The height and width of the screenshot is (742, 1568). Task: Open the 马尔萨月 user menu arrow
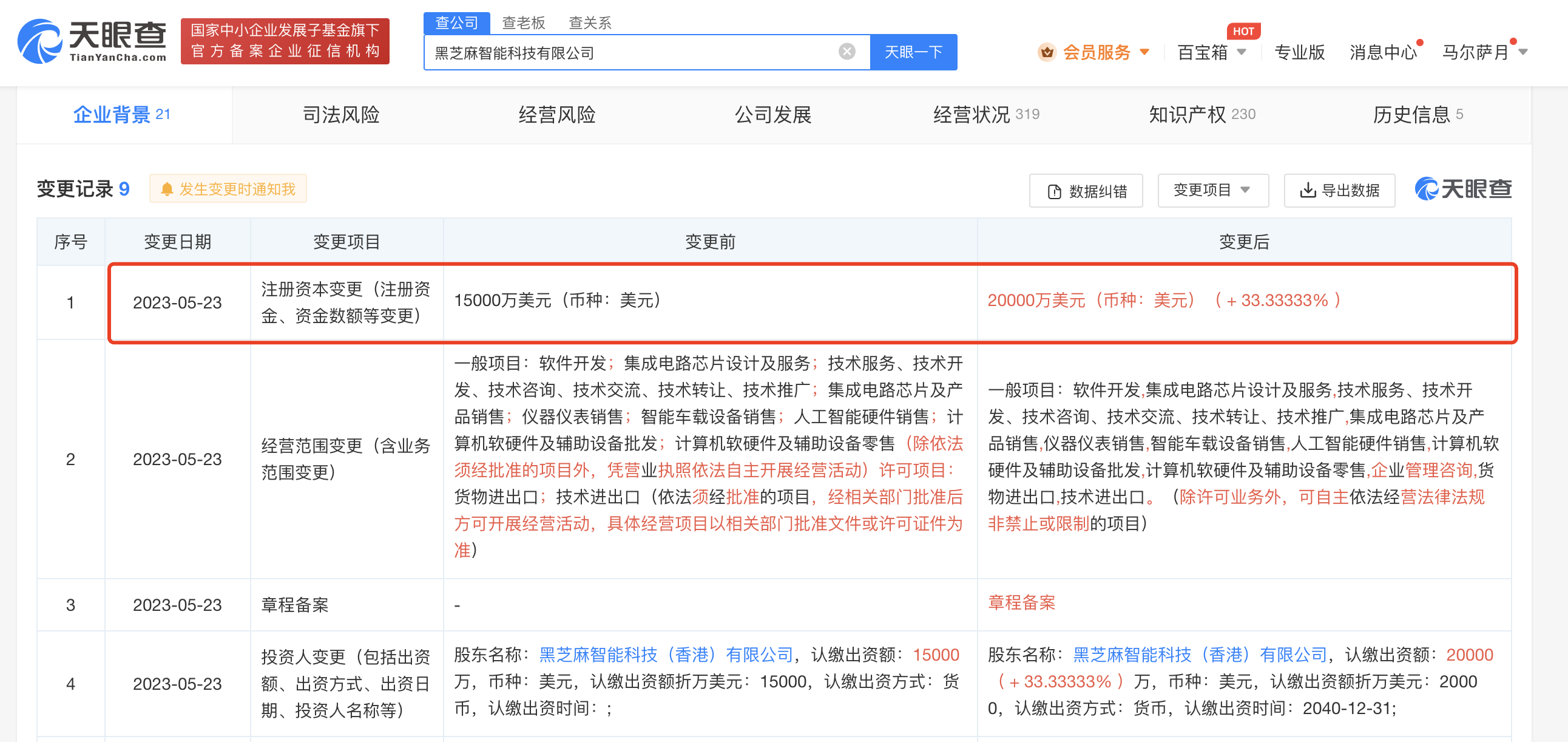[1523, 52]
